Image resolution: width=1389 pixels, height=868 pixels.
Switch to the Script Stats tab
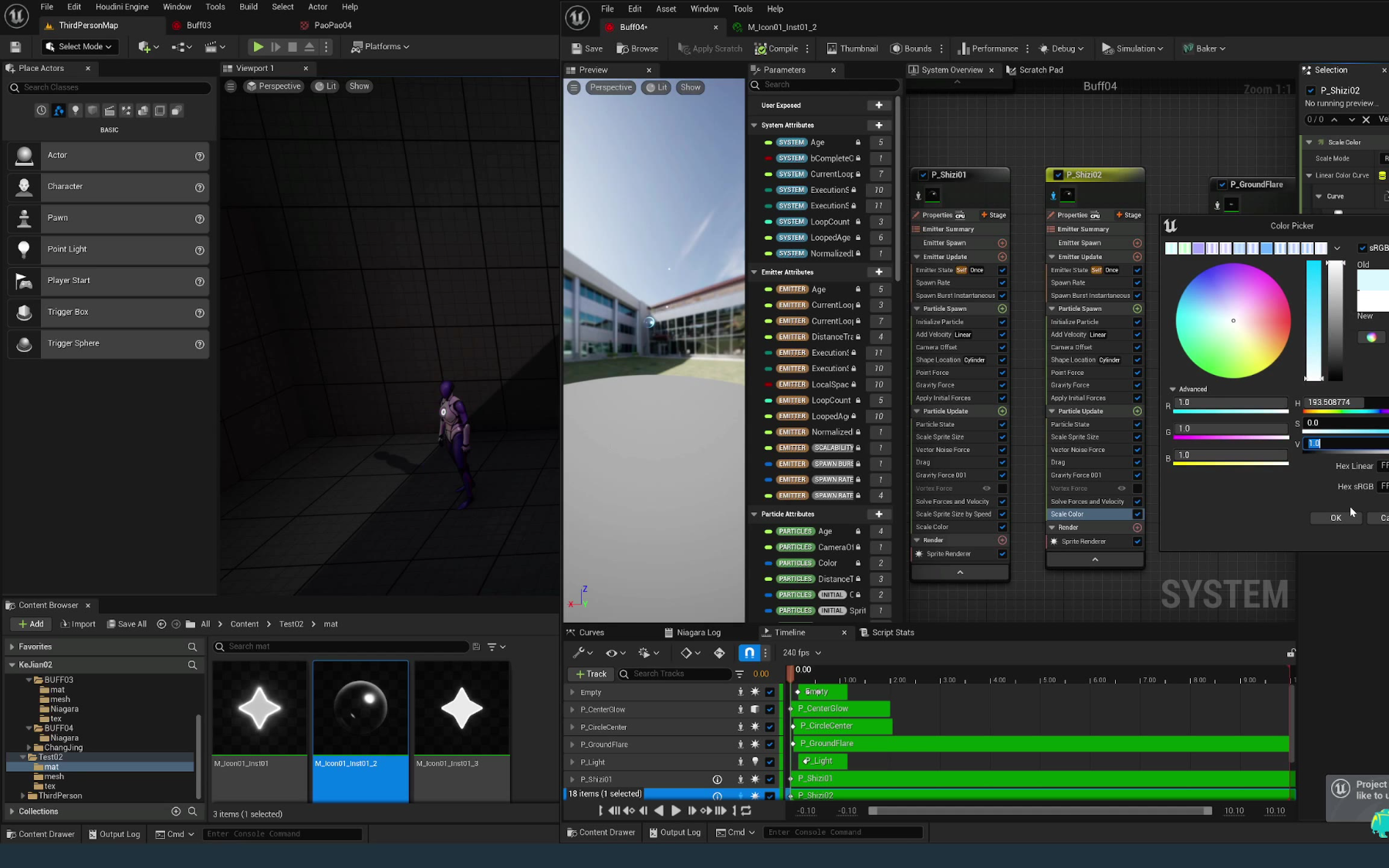(x=886, y=633)
